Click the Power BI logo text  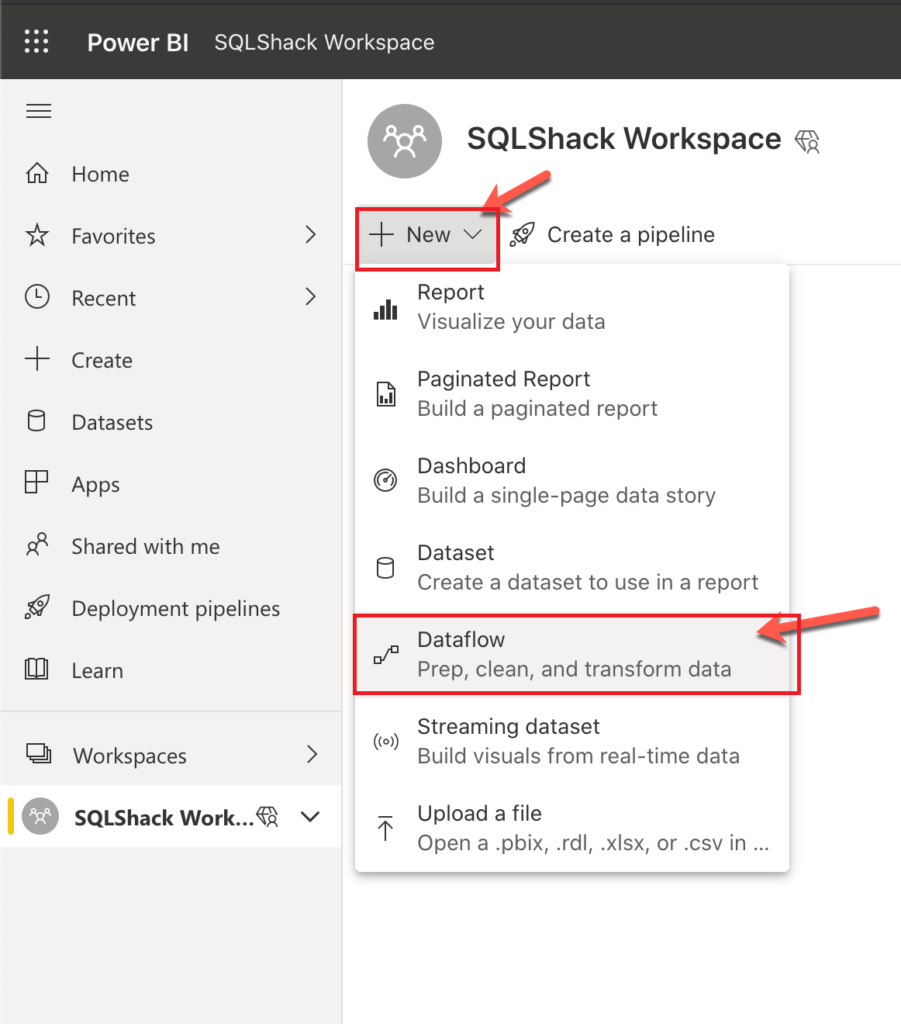(138, 42)
